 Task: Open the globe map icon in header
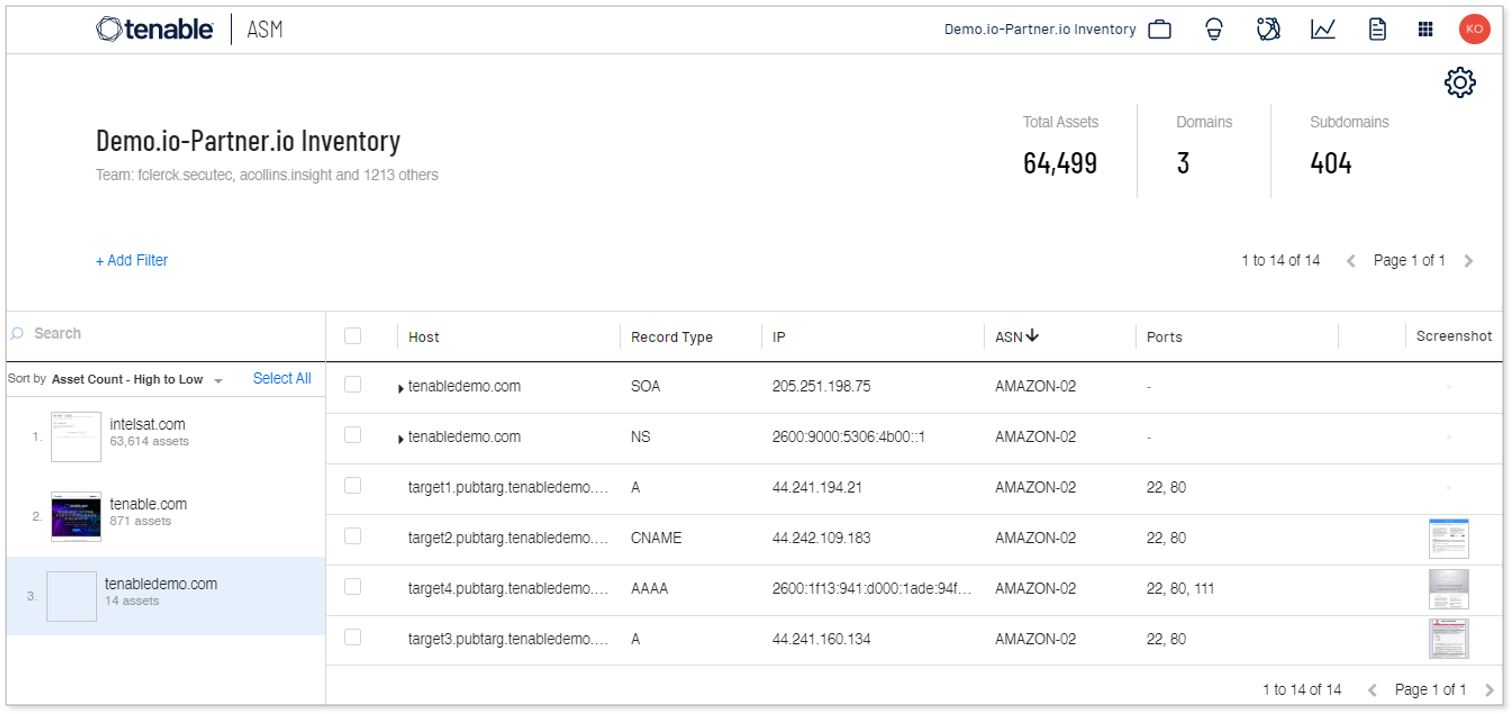(x=1267, y=29)
